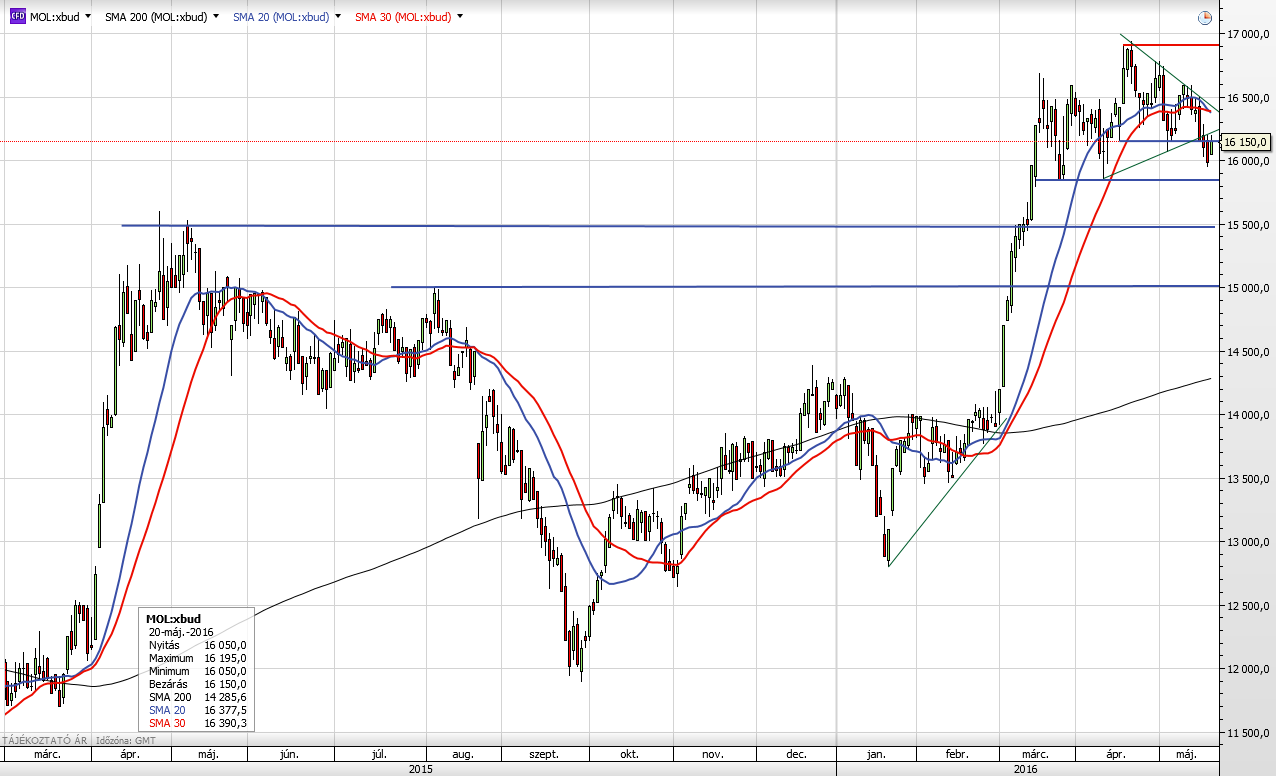Screen dimensions: 1276x776
Task: Click the SMA 20 value 16 377,5
Action: [x=226, y=709]
